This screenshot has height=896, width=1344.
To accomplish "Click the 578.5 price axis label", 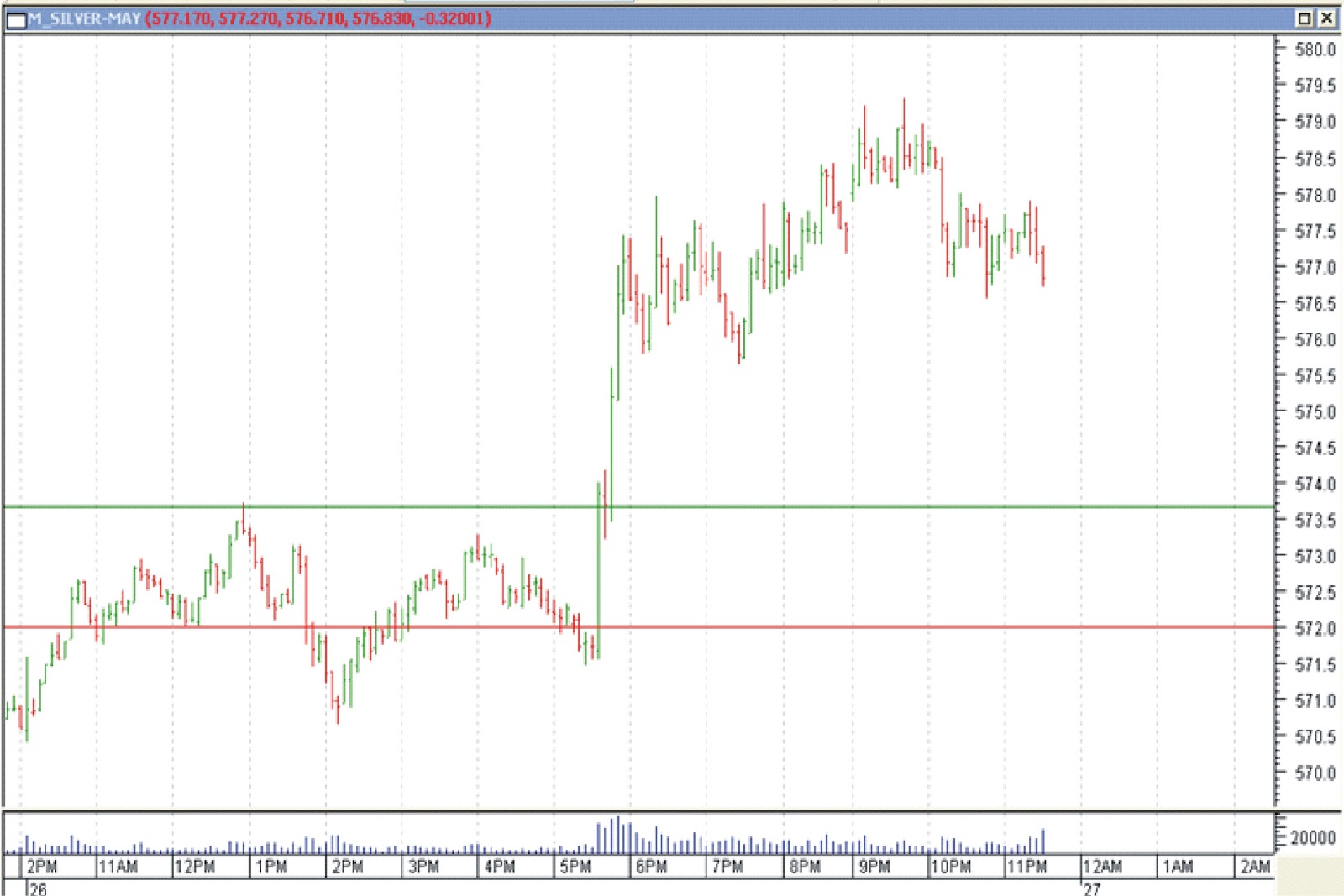I will (x=1315, y=159).
